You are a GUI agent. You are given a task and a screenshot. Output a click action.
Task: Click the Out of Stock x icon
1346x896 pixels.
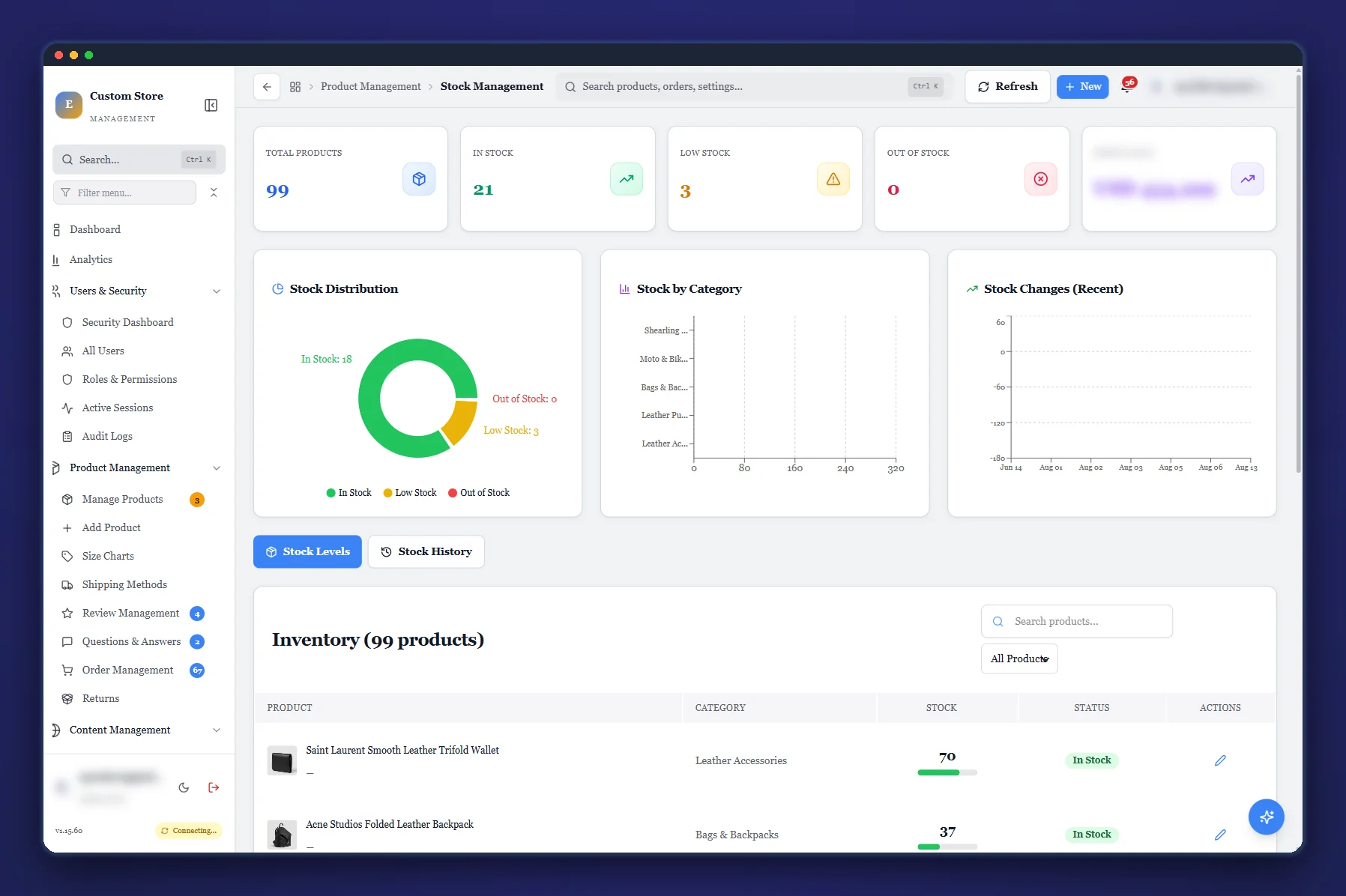pyautogui.click(x=1041, y=179)
